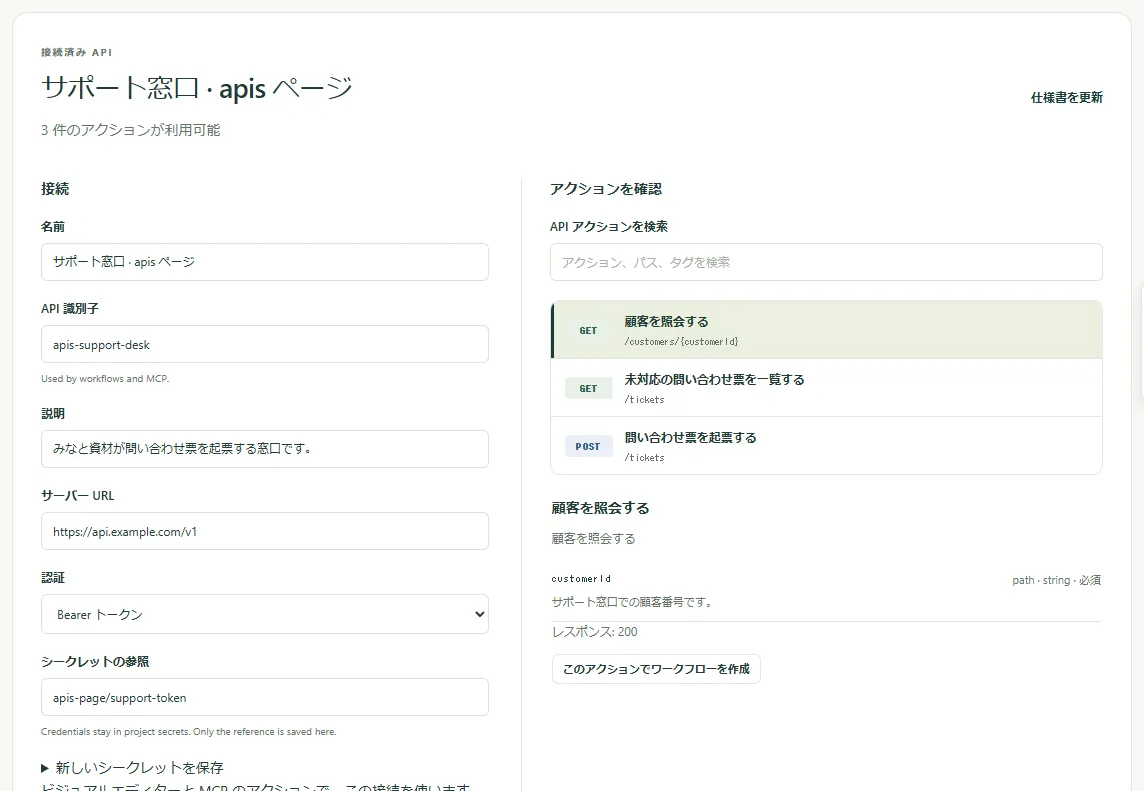
Task: Edit the 名前 input field
Action: (265, 262)
